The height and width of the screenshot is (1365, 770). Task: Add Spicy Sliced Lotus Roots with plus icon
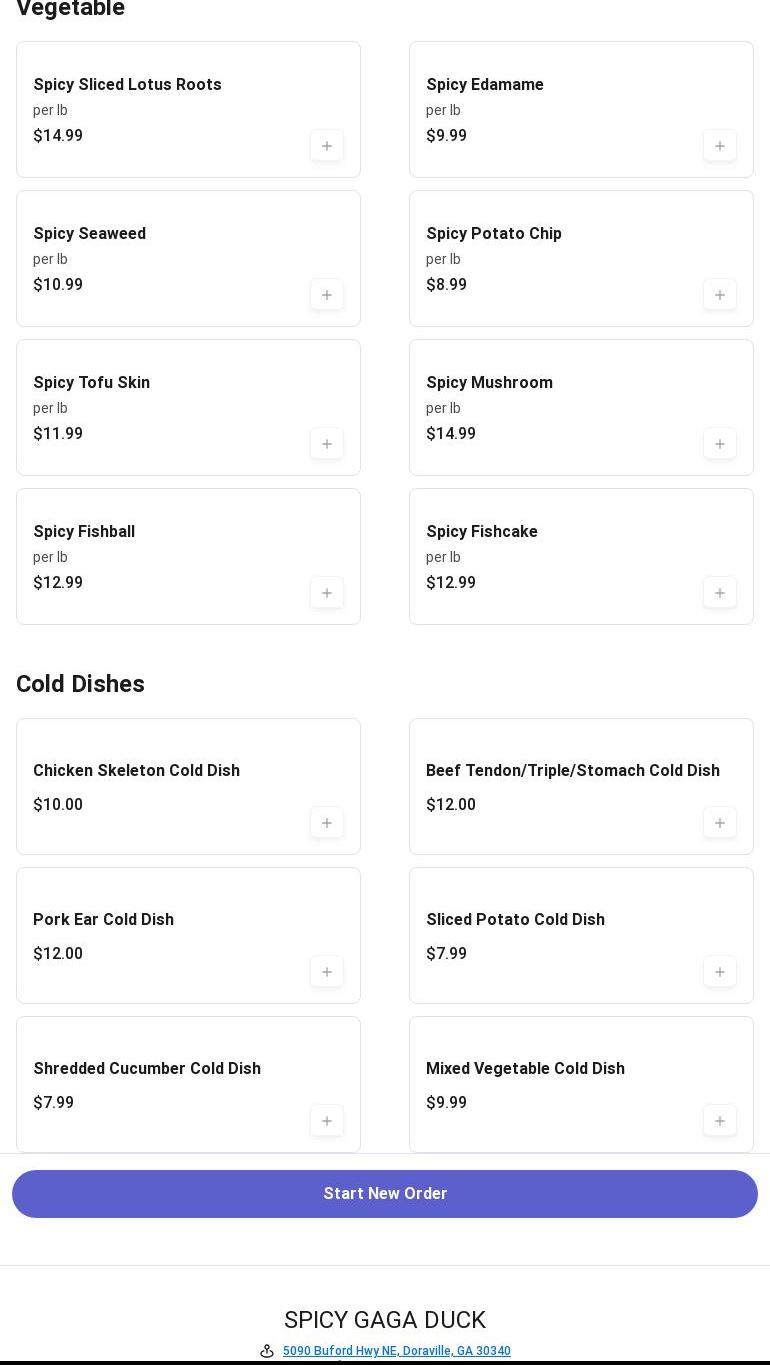(x=327, y=146)
